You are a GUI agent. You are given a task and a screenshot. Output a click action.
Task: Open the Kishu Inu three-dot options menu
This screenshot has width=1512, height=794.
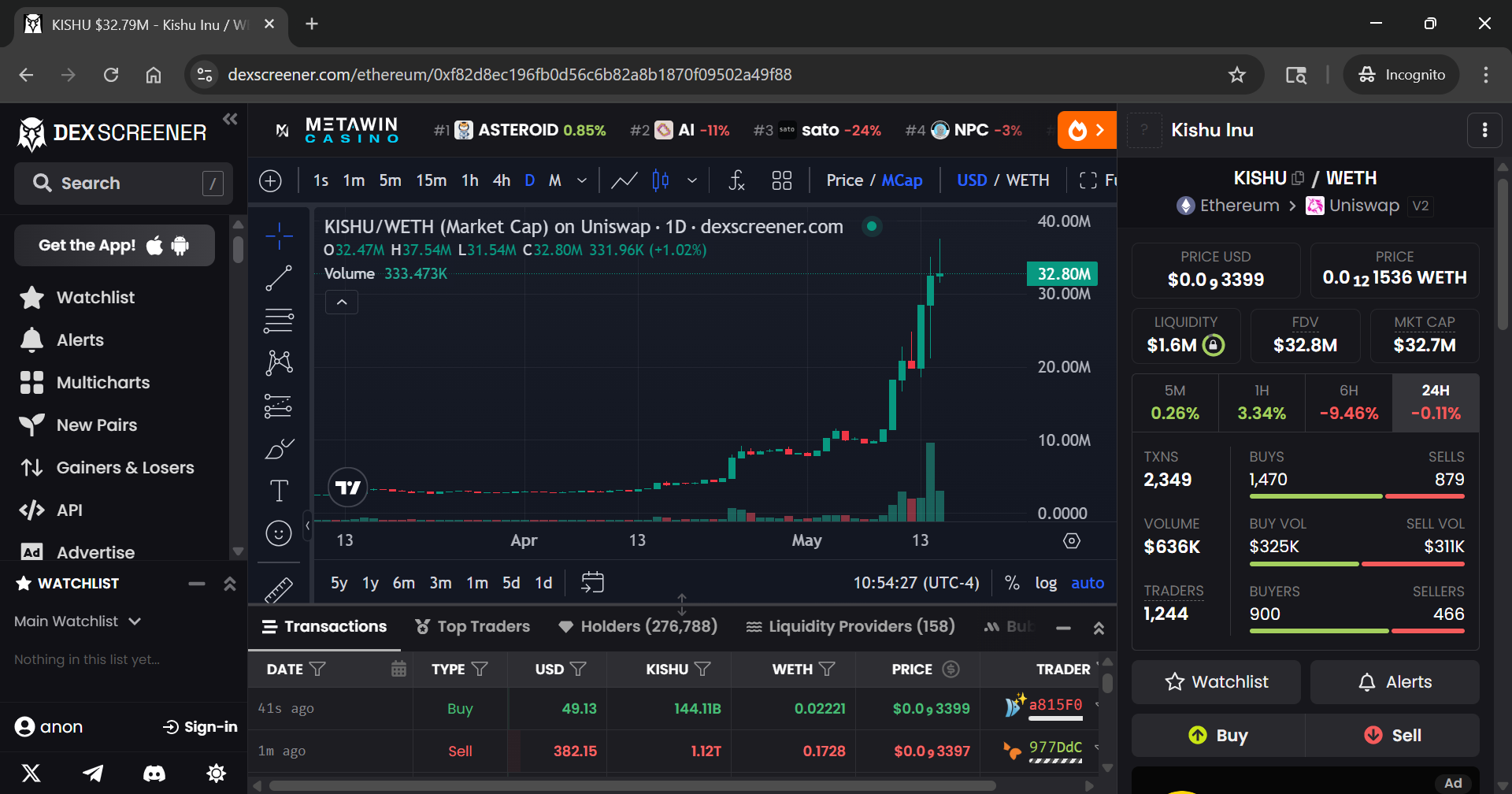click(1485, 130)
